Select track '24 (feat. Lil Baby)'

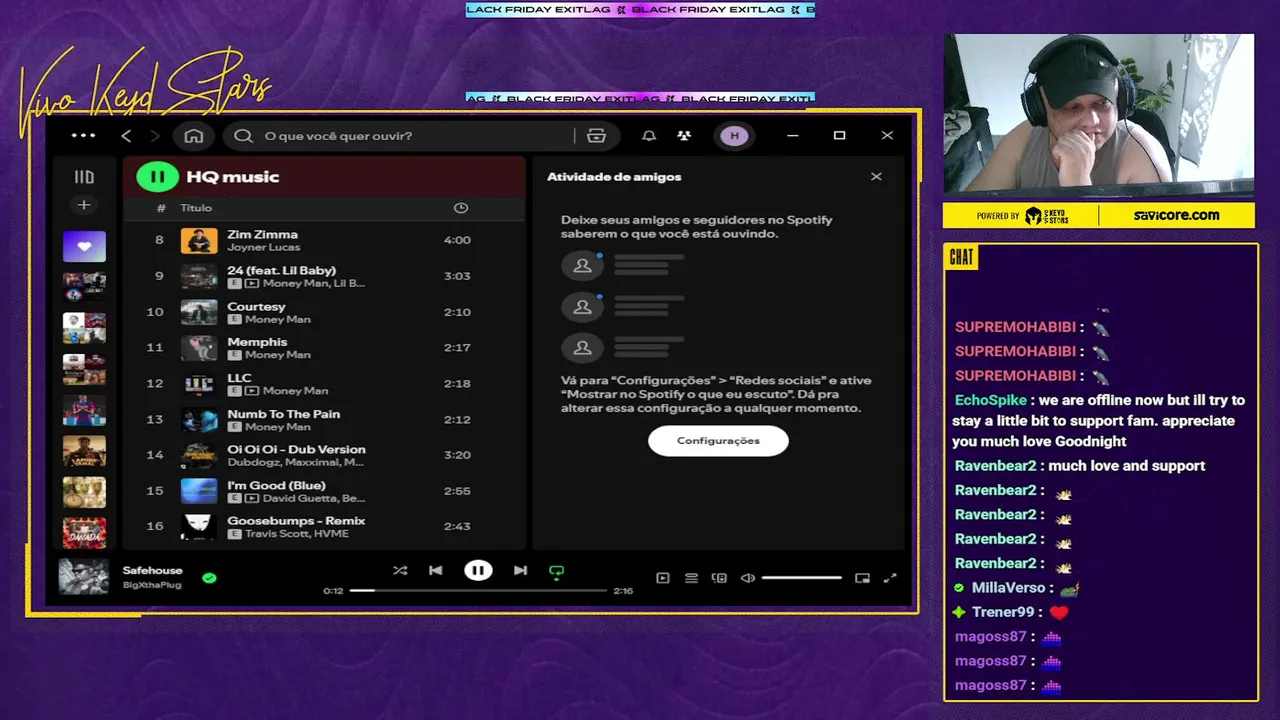pos(281,270)
